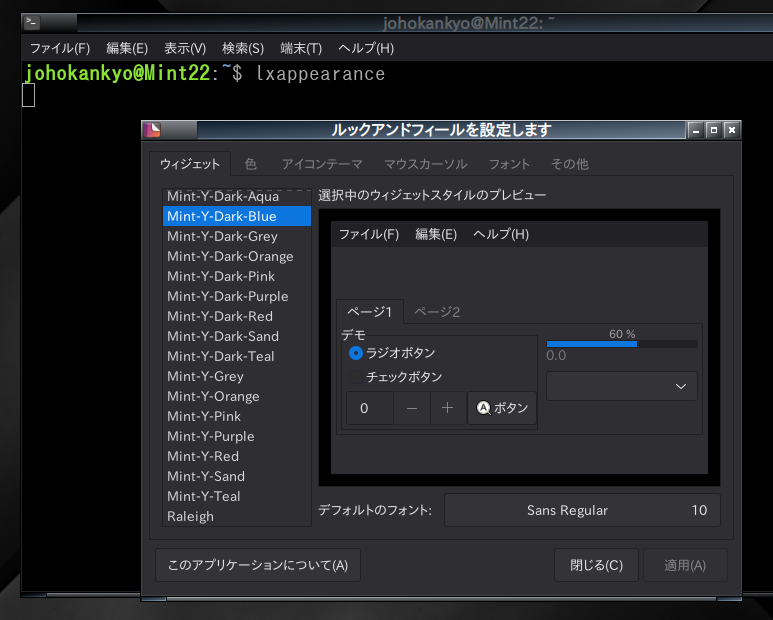Image resolution: width=773 pixels, height=620 pixels.
Task: Click the 60 % progress bar
Action: (x=621, y=344)
